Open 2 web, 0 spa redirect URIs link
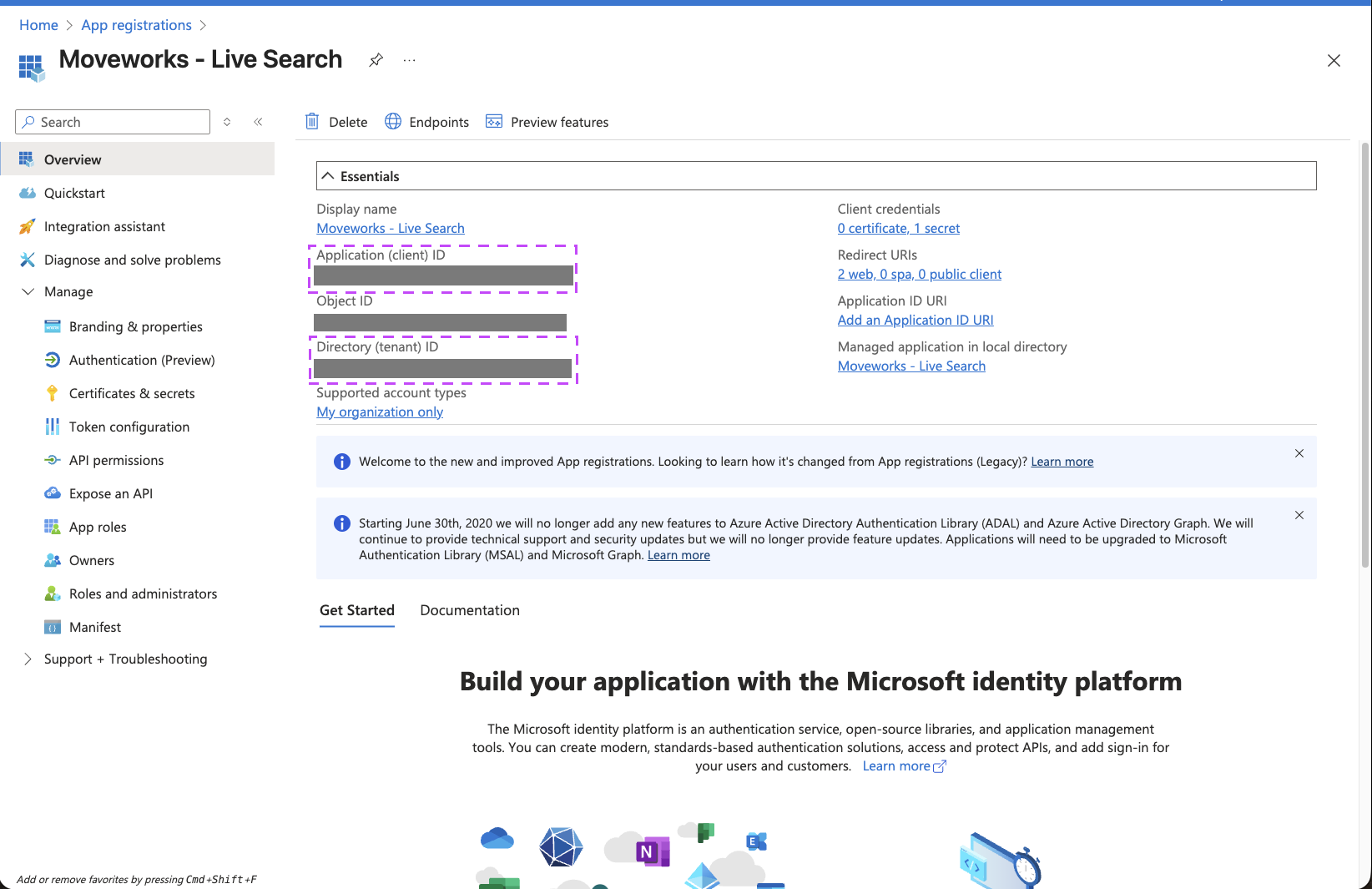1372x889 pixels. [920, 274]
